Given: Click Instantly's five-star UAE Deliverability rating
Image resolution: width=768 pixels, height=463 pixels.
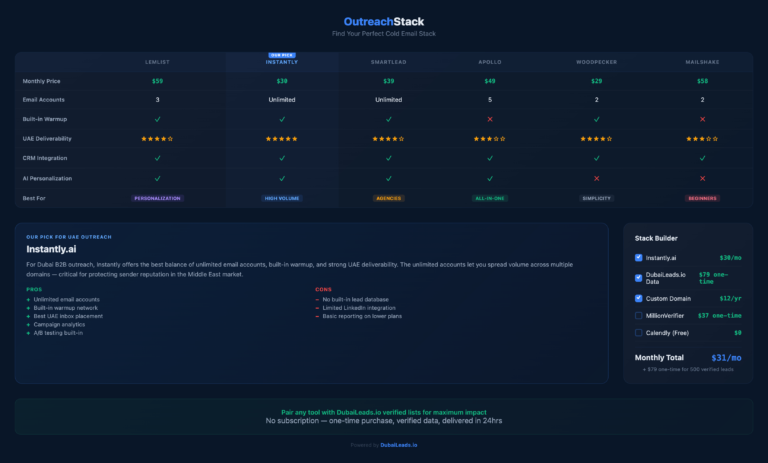Looking at the screenshot, I should click(282, 139).
